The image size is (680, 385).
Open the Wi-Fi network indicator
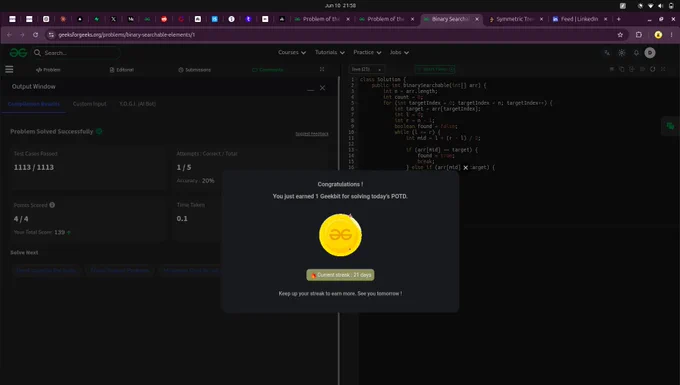pos(651,6)
